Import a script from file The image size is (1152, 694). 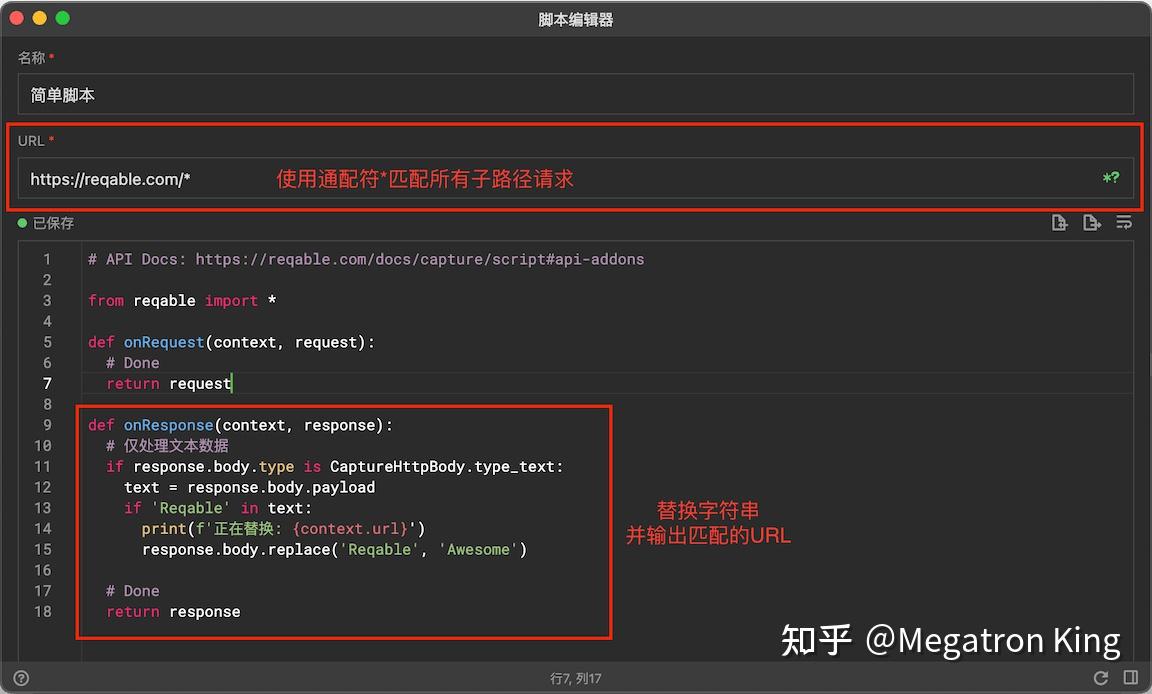1060,222
